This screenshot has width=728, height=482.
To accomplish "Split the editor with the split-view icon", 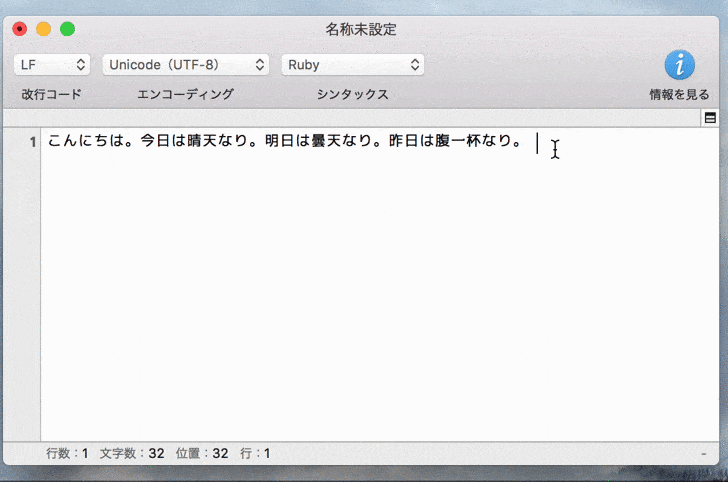I will pos(710,118).
